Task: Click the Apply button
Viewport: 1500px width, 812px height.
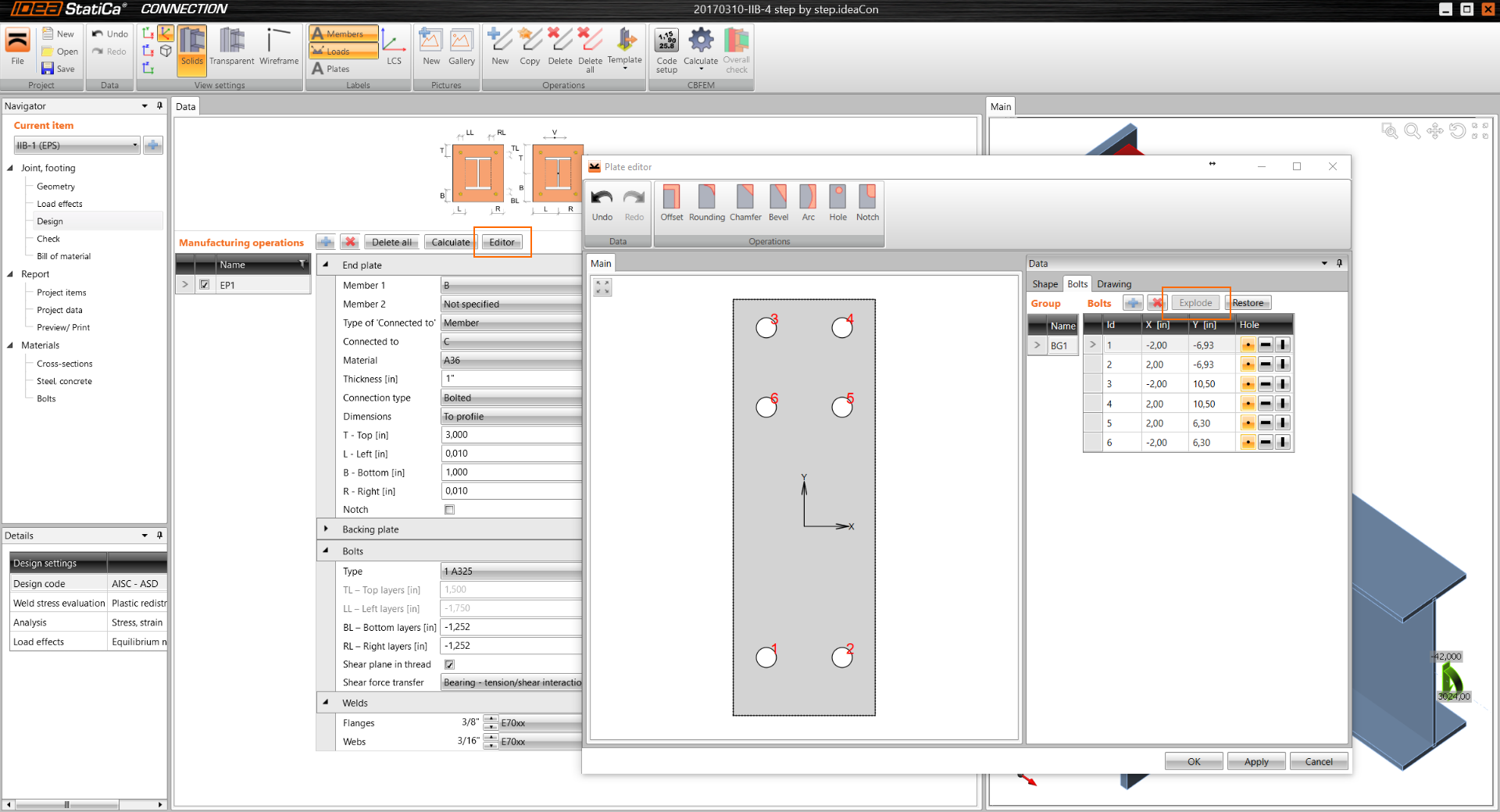Action: (x=1255, y=761)
